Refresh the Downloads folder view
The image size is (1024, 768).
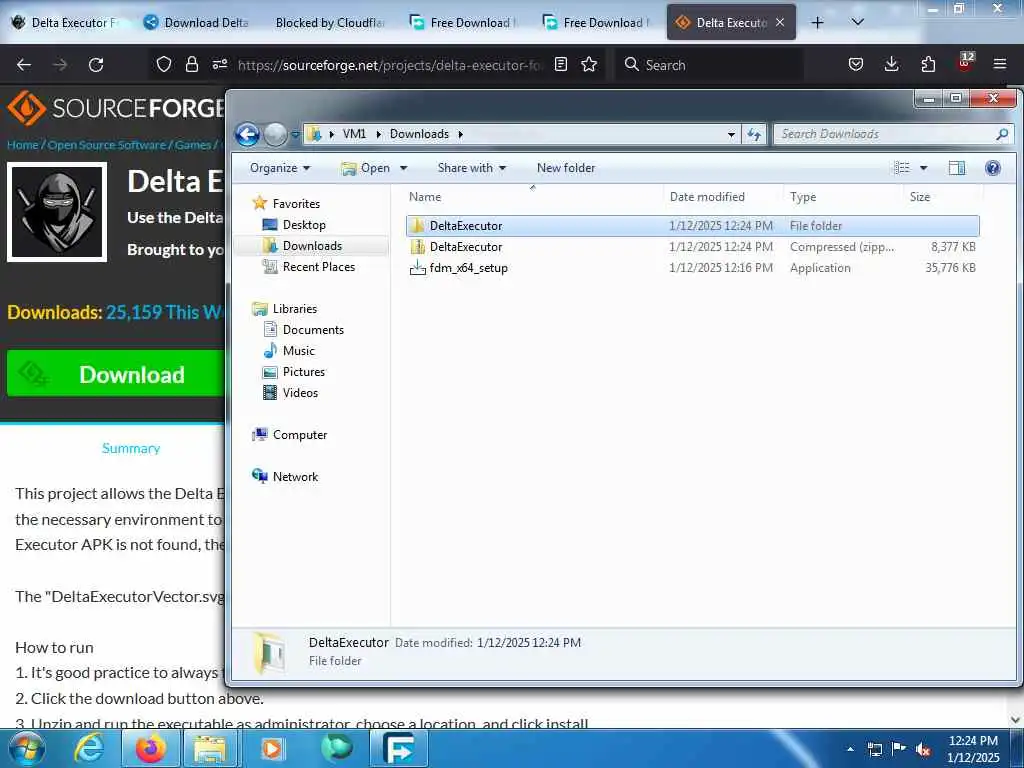tap(754, 135)
